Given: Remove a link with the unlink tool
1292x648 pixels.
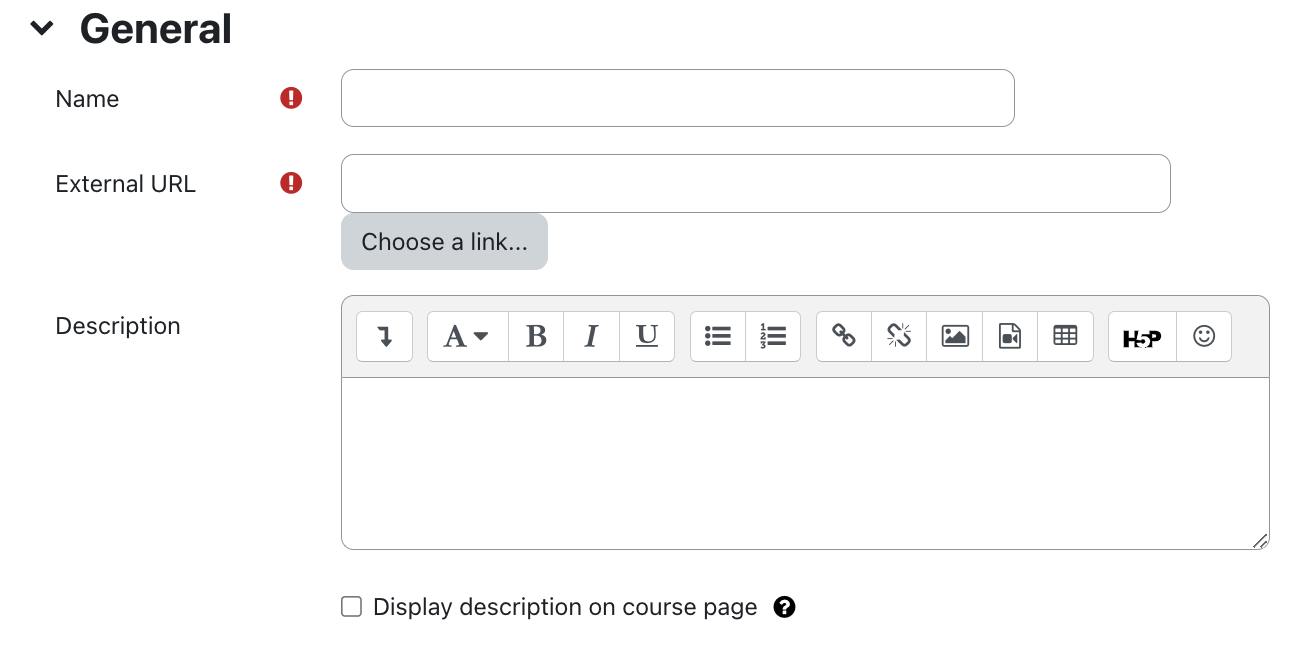Looking at the screenshot, I should [898, 336].
